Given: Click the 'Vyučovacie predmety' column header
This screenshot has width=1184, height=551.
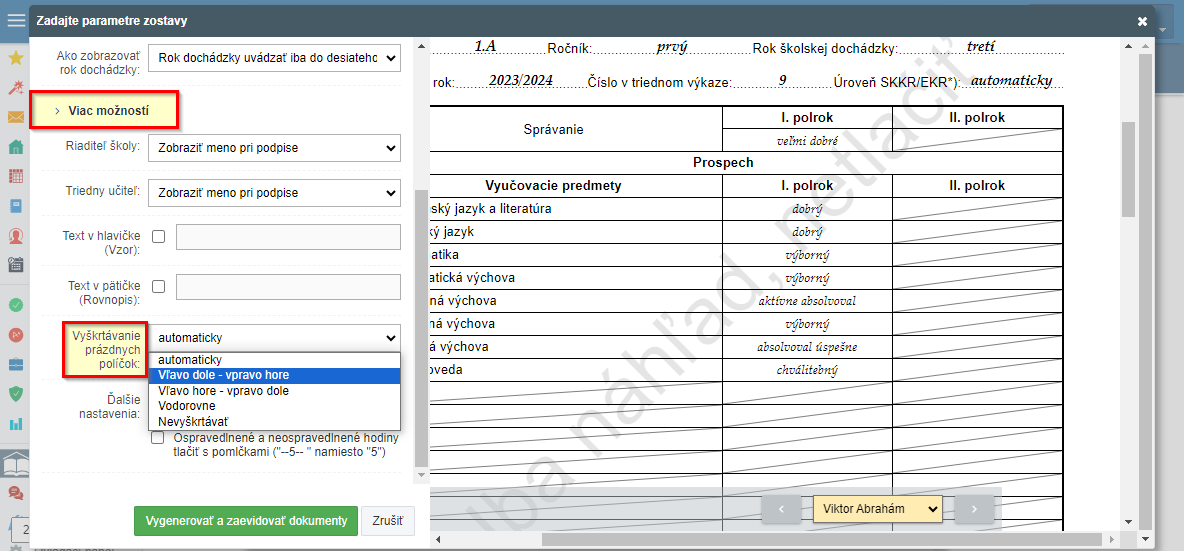Looking at the screenshot, I should click(x=553, y=186).
